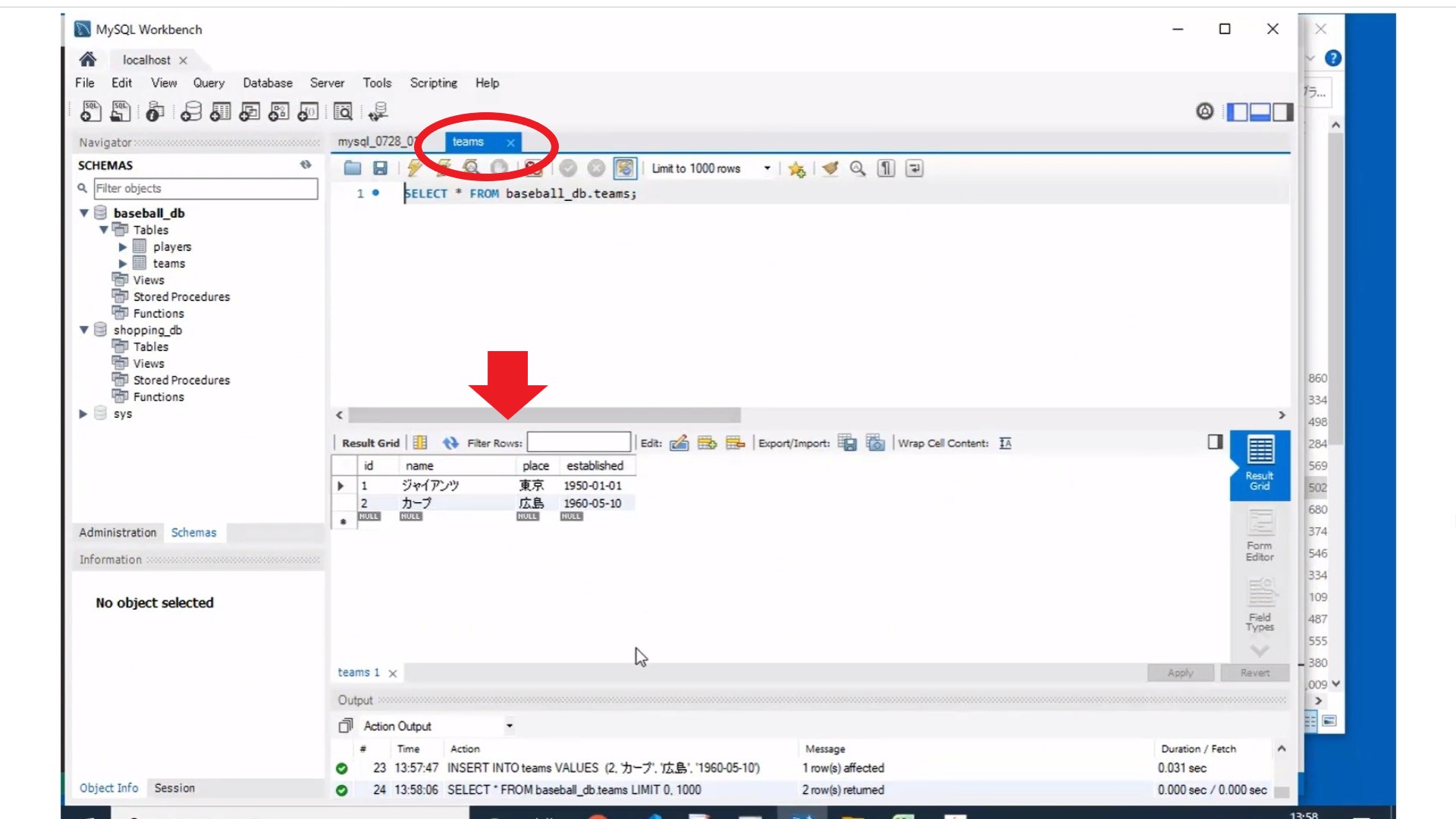Open the Database menu

coord(267,83)
